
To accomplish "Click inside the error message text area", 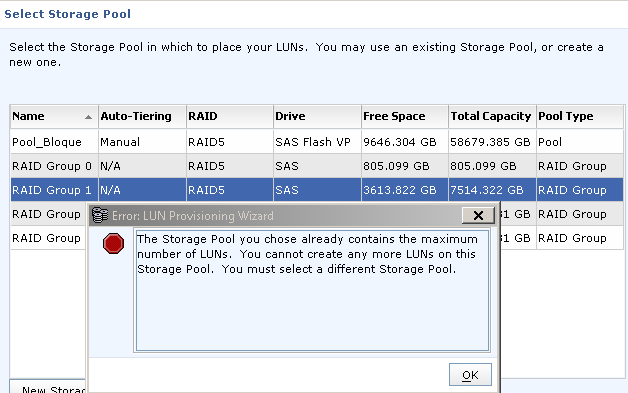I will click(312, 290).
